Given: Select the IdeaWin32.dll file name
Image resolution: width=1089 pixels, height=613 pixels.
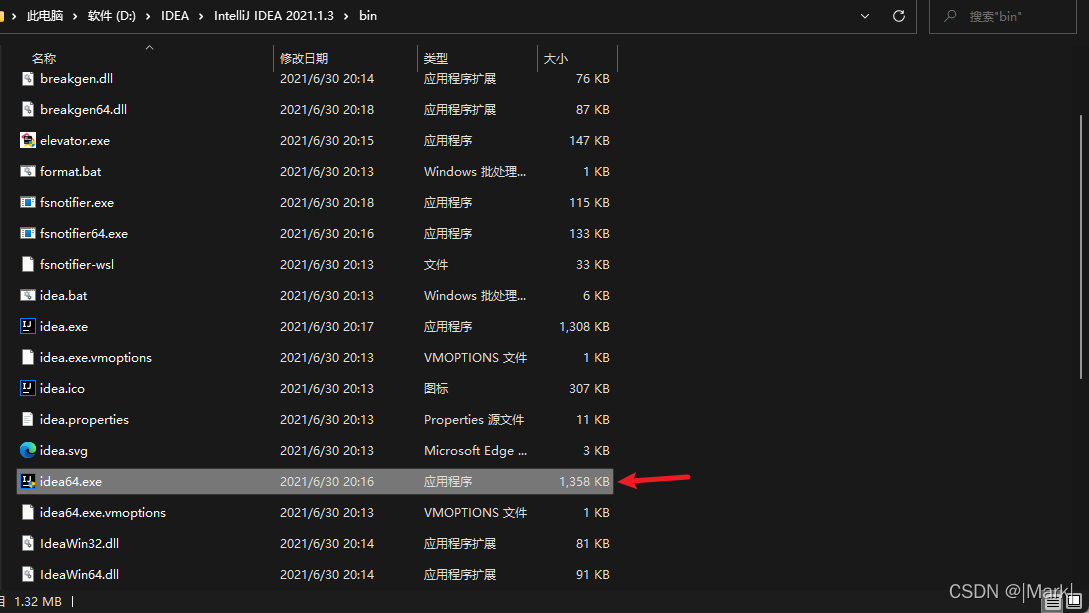Looking at the screenshot, I should point(79,544).
